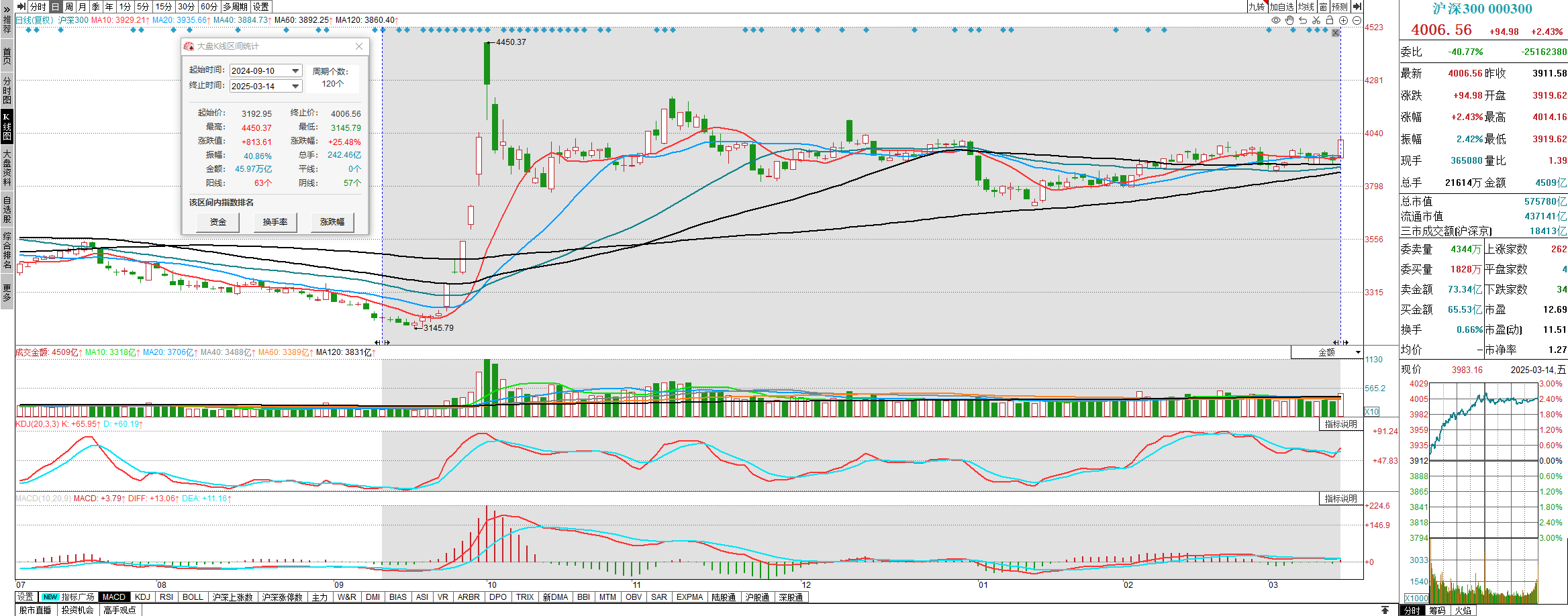Click the X1000 scale icon in mini chart
The image size is (1568, 616).
click(1417, 598)
